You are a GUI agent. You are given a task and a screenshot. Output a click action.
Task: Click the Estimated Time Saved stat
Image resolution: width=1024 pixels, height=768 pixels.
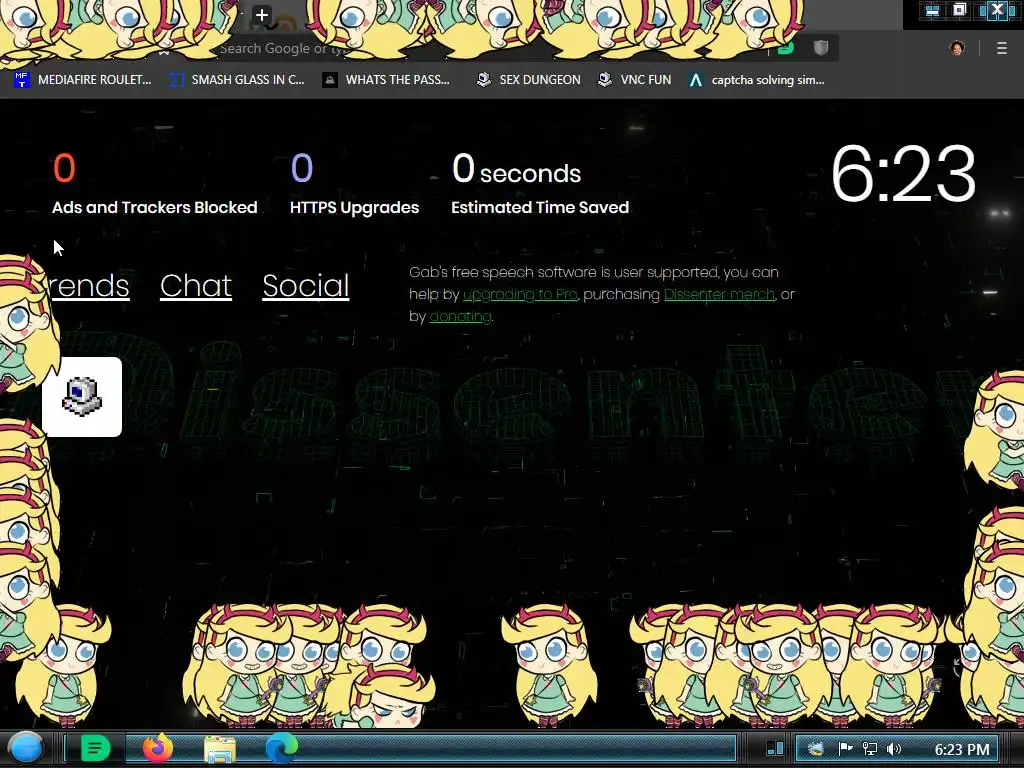(540, 183)
